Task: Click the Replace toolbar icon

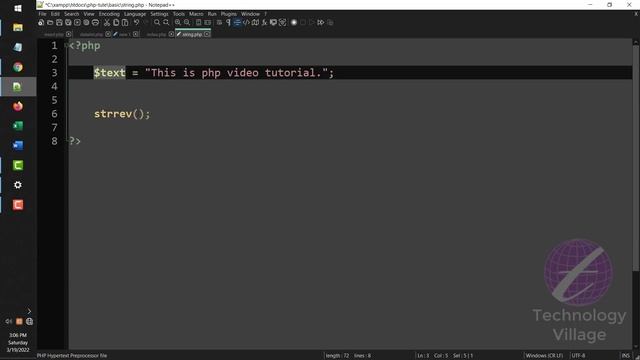Action: point(166,22)
